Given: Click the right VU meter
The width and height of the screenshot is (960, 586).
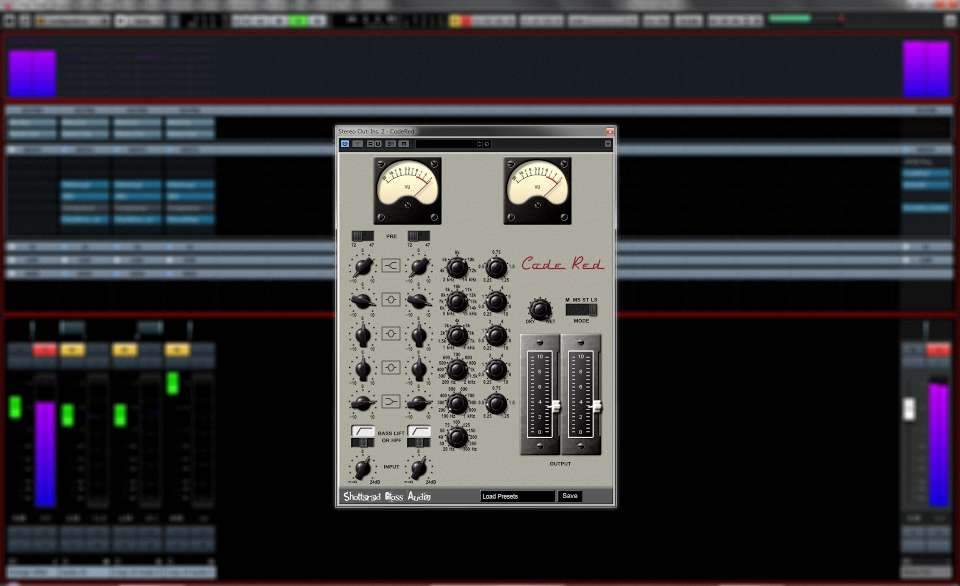Looking at the screenshot, I should click(538, 190).
